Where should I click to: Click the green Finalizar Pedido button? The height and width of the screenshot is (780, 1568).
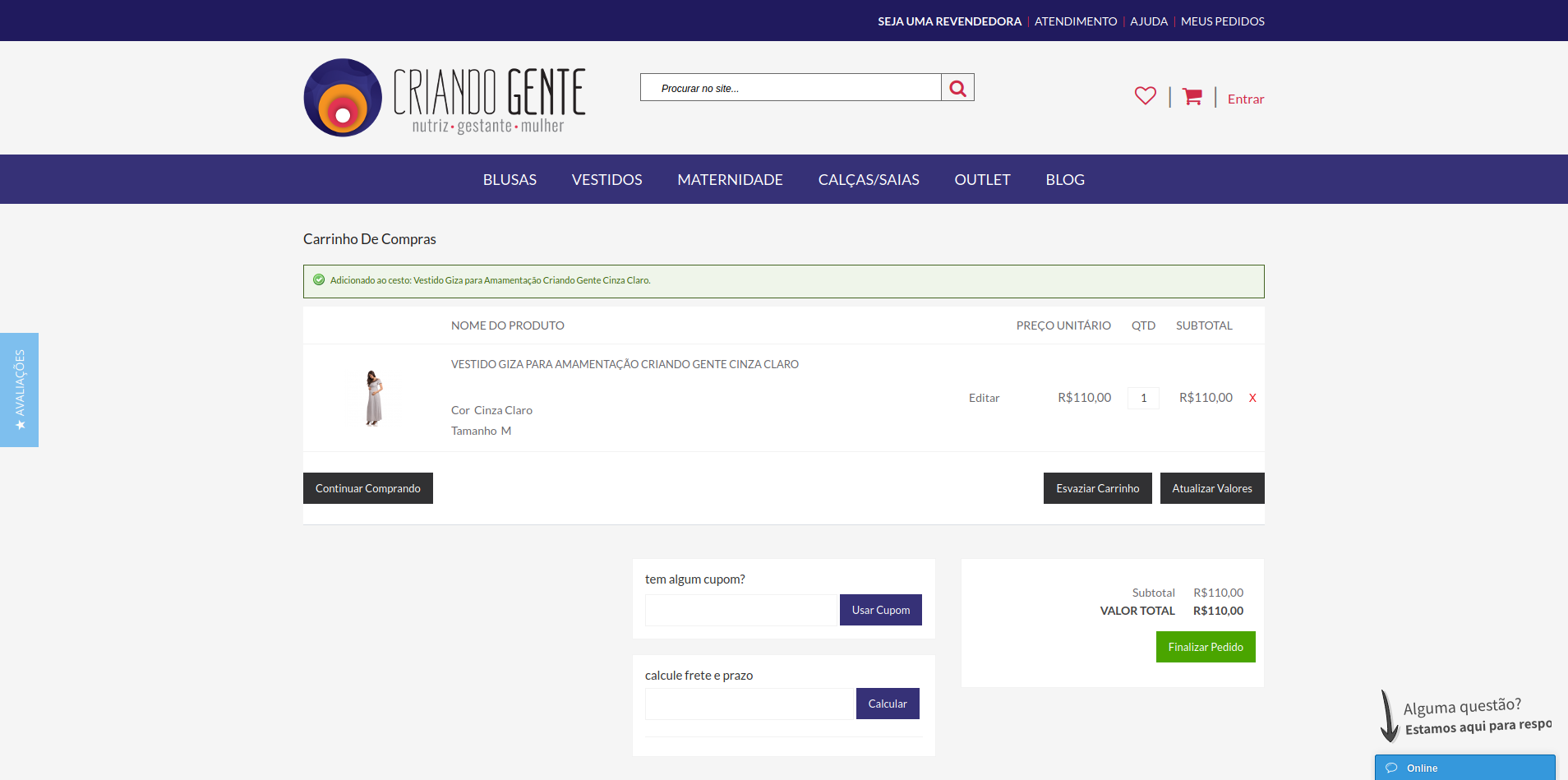click(1206, 647)
